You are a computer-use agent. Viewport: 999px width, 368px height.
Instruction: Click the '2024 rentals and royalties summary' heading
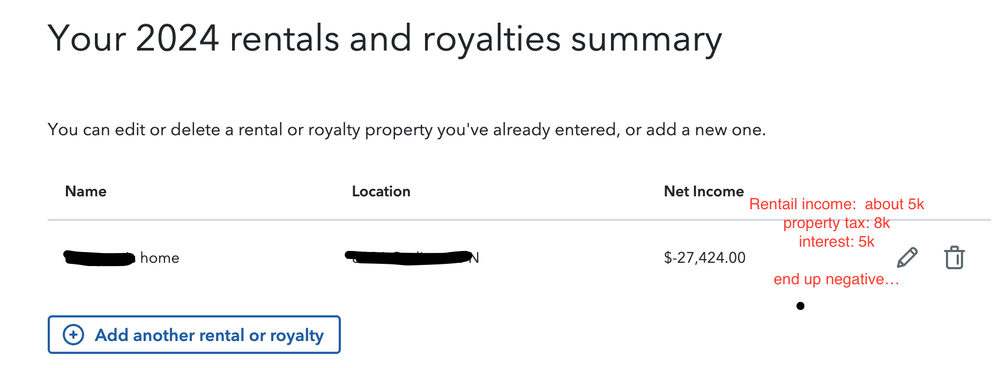[x=385, y=39]
